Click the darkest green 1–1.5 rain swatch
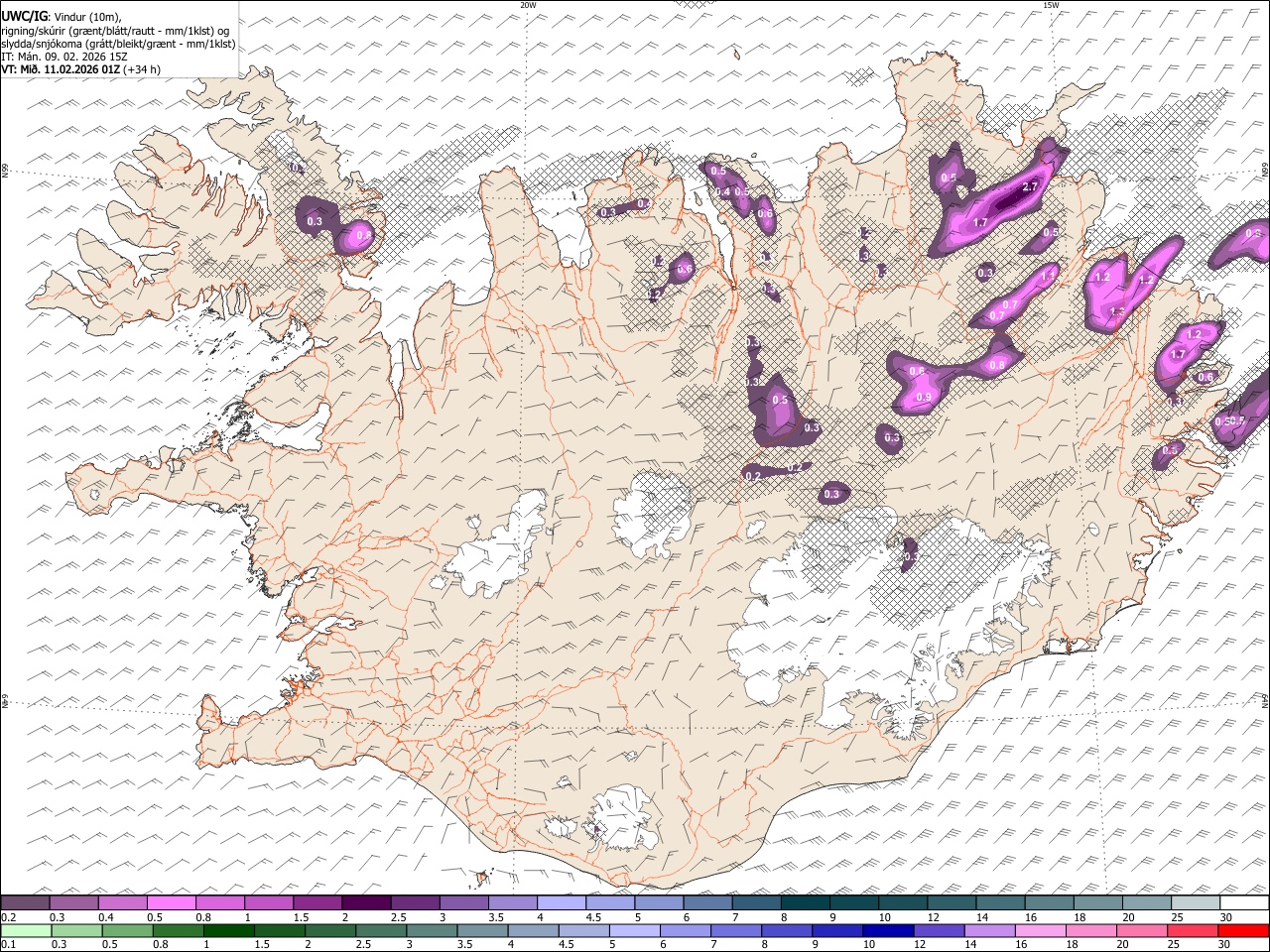The width and height of the screenshot is (1270, 952). tap(228, 931)
